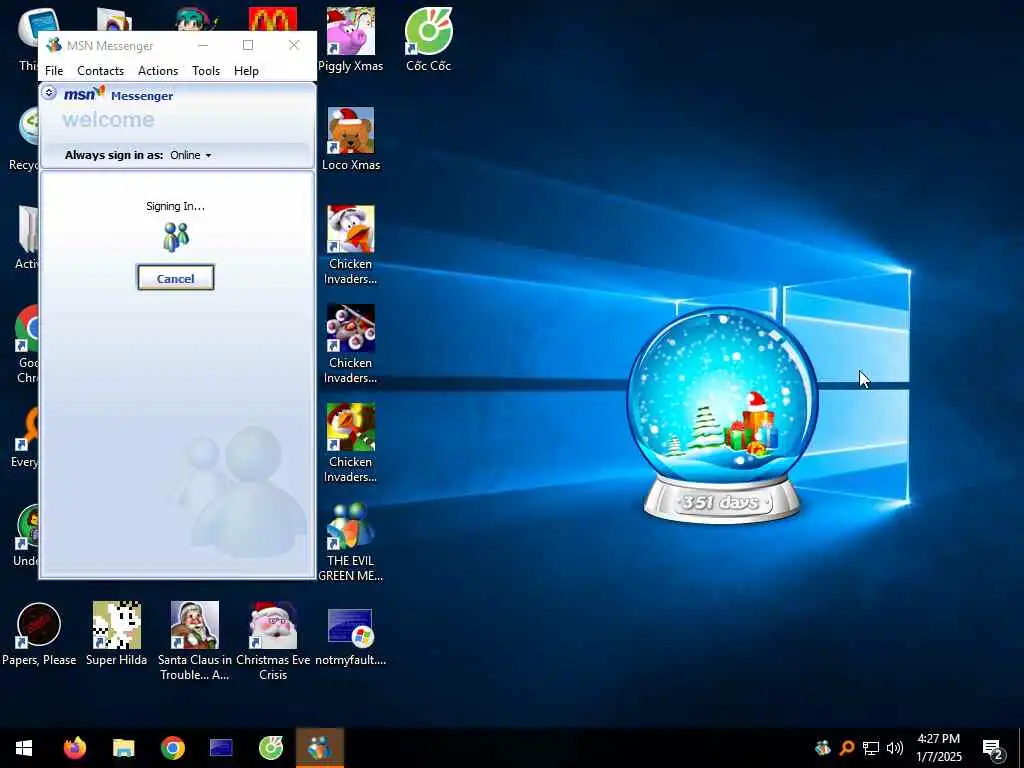The width and height of the screenshot is (1024, 768).
Task: Open the Help menu
Action: point(246,71)
